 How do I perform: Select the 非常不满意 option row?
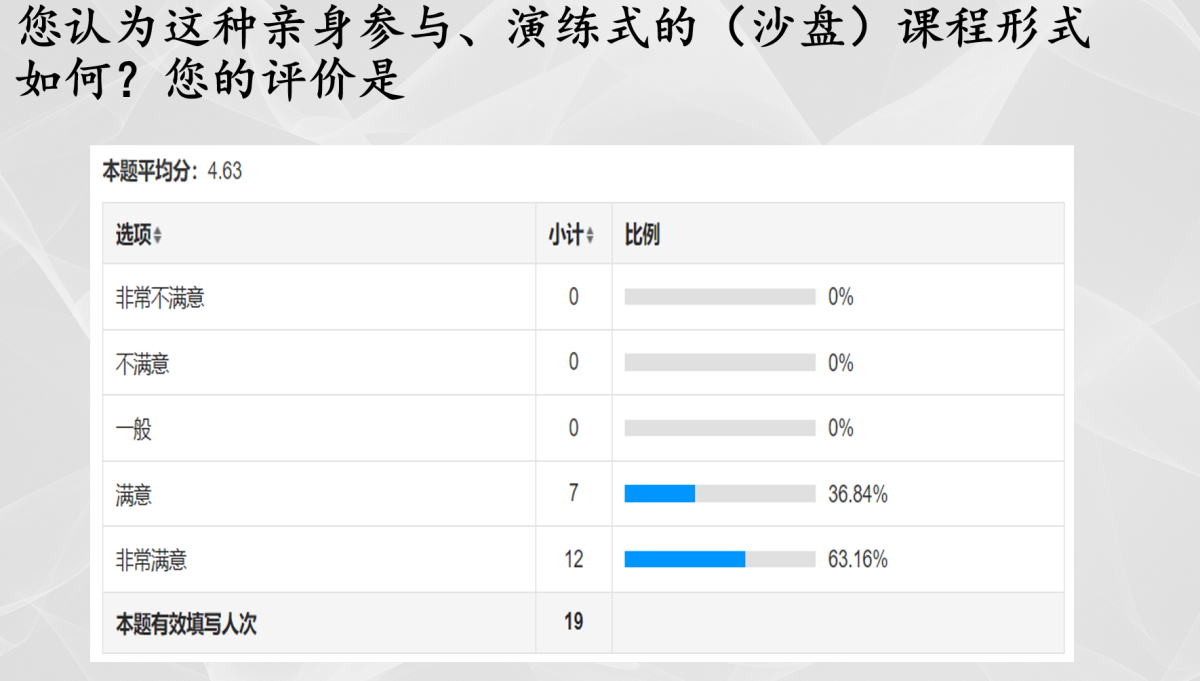click(x=583, y=297)
